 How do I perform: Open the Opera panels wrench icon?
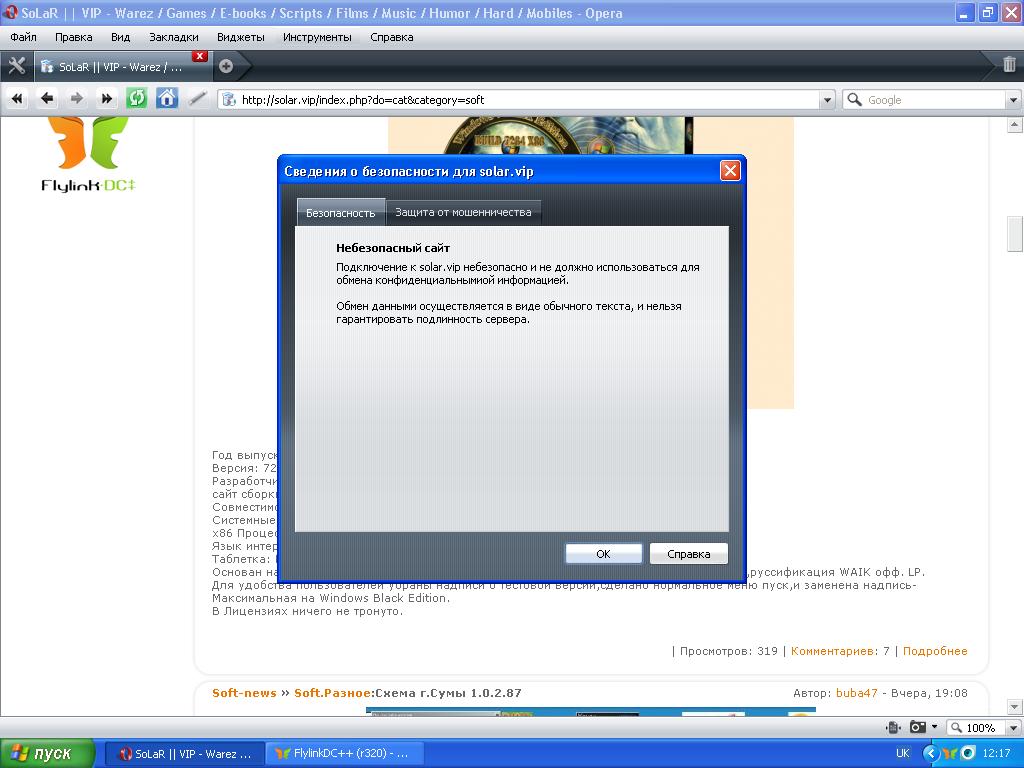point(16,66)
